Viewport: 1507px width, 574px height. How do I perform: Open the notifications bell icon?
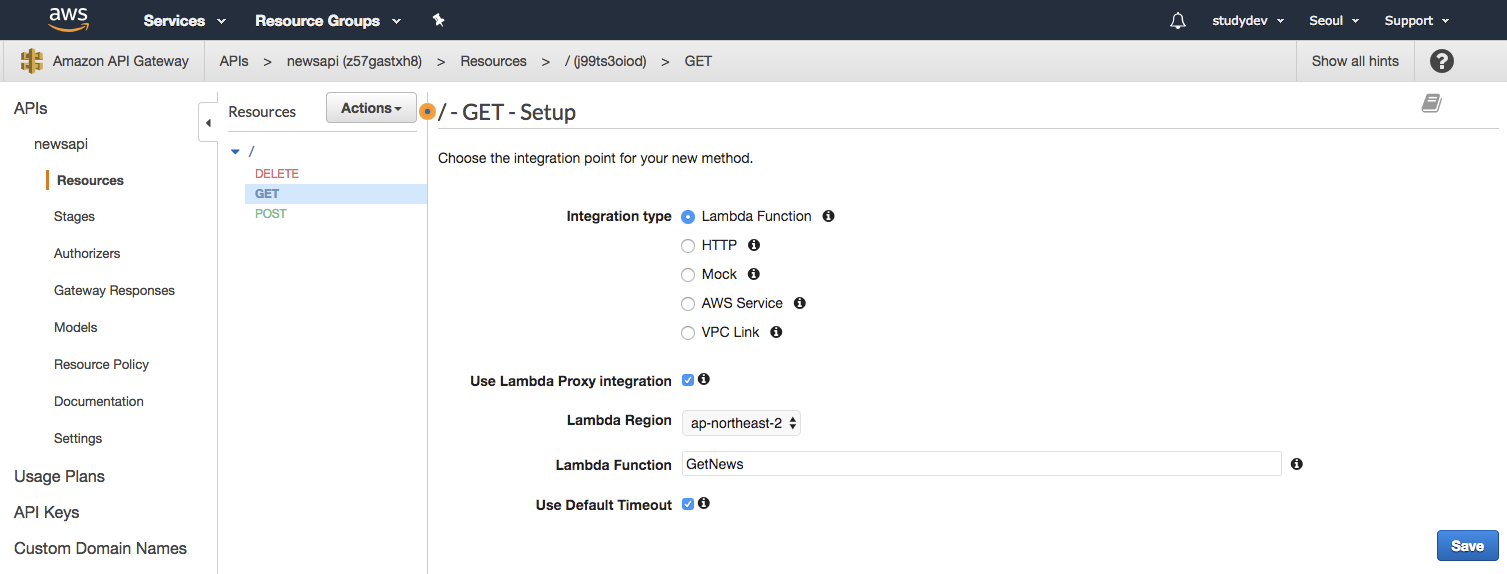click(1178, 21)
